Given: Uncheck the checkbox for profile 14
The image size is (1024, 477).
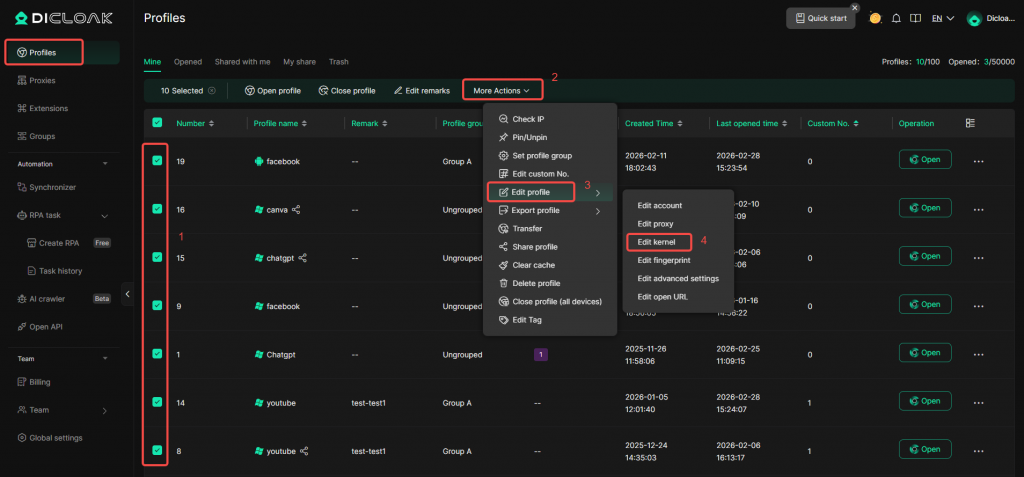Looking at the screenshot, I should click(x=157, y=402).
